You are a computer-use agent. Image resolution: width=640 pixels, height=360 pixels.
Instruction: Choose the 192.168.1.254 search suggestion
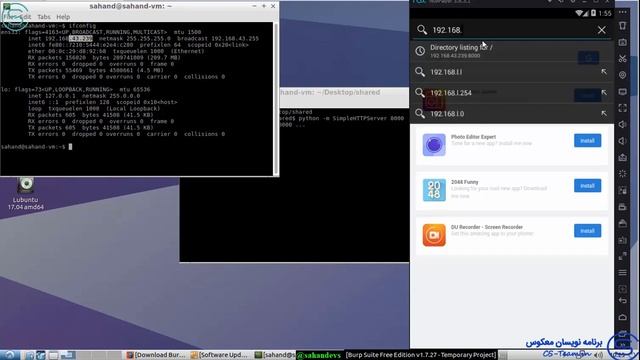point(512,93)
